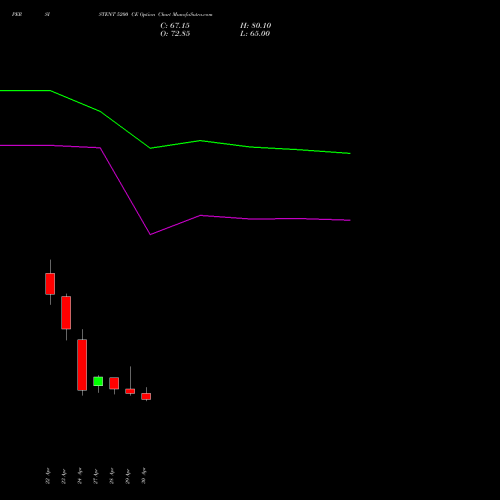Screen dimensions: 500x500
Task: Click the low value L: 65.00
Action: pos(255,34)
